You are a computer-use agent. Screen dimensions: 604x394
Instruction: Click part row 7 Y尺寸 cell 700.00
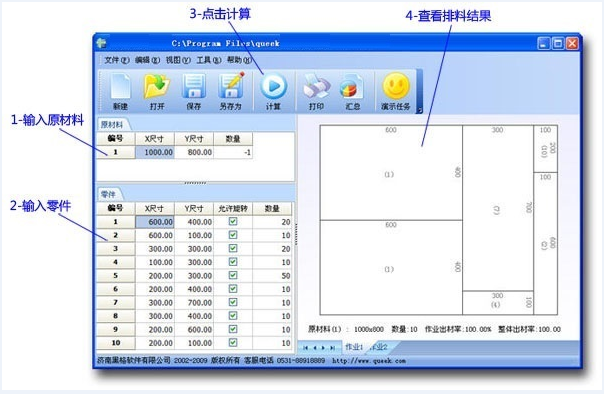pyautogui.click(x=194, y=303)
